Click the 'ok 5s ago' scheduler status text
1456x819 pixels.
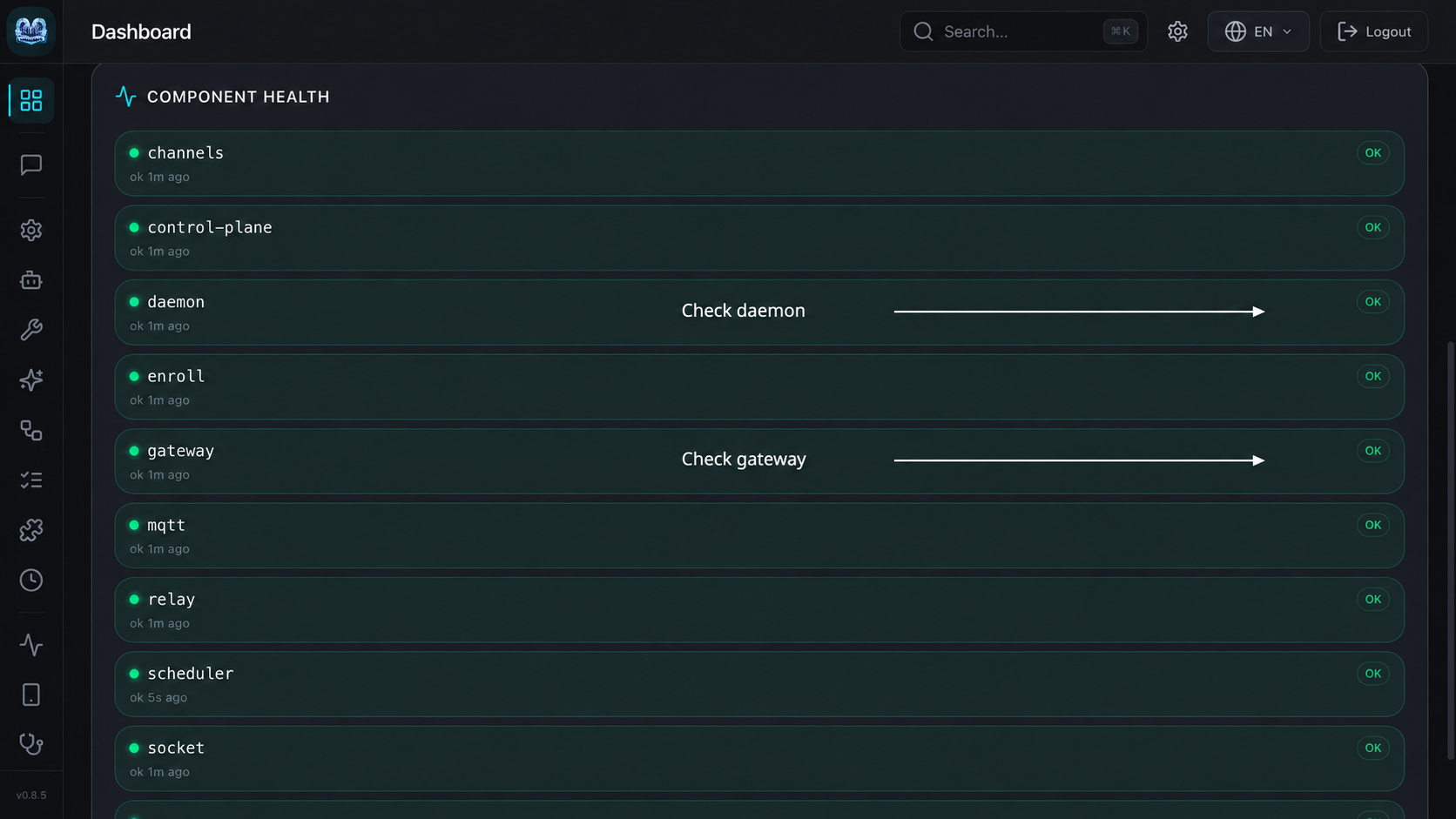click(x=158, y=697)
